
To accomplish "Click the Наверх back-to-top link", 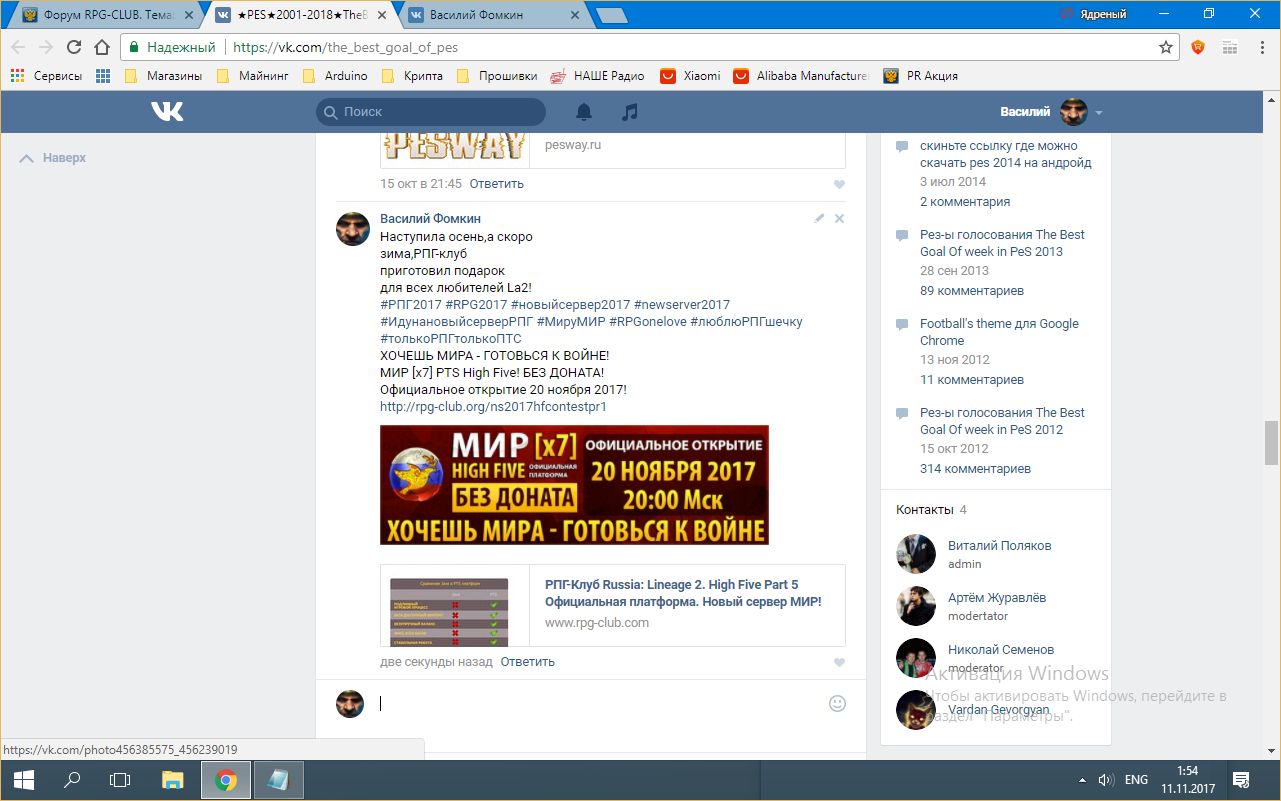I will pyautogui.click(x=53, y=158).
